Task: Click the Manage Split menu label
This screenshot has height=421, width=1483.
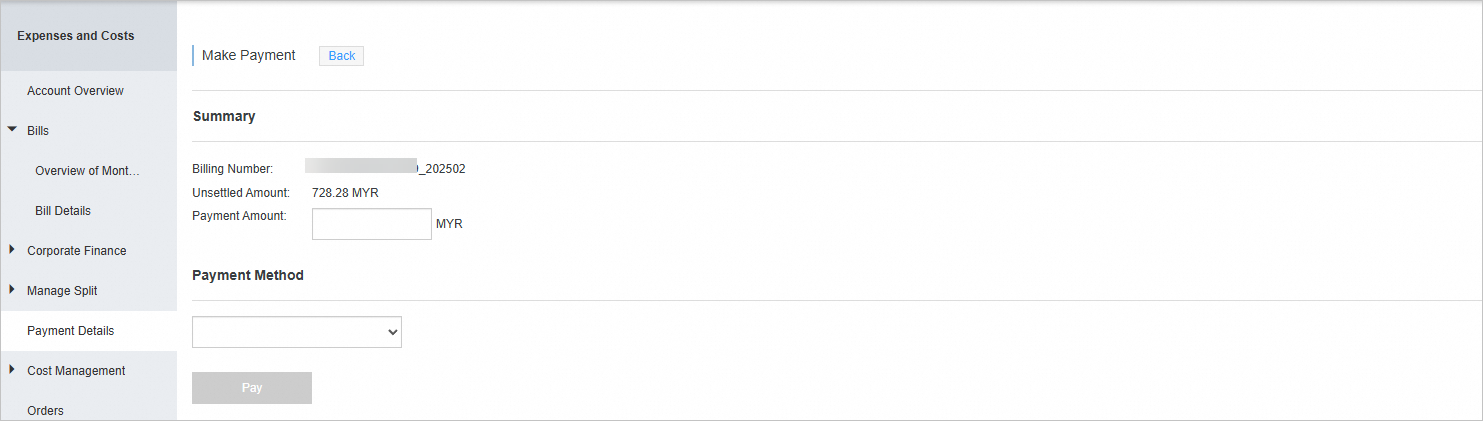Action: pos(62,291)
